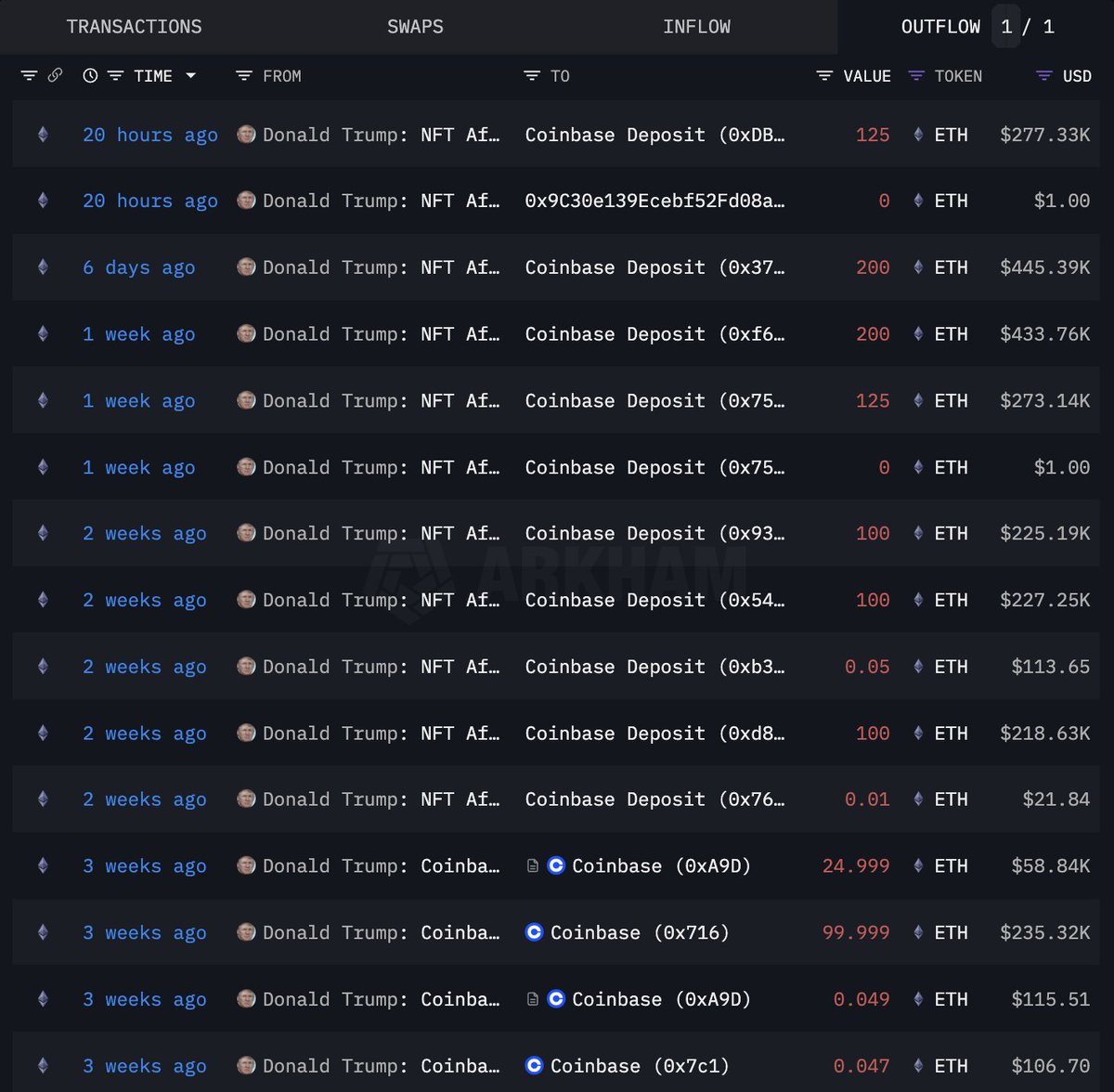1114x1092 pixels.
Task: Open the Coinbase Deposit (0x54… address
Action: coord(654,600)
